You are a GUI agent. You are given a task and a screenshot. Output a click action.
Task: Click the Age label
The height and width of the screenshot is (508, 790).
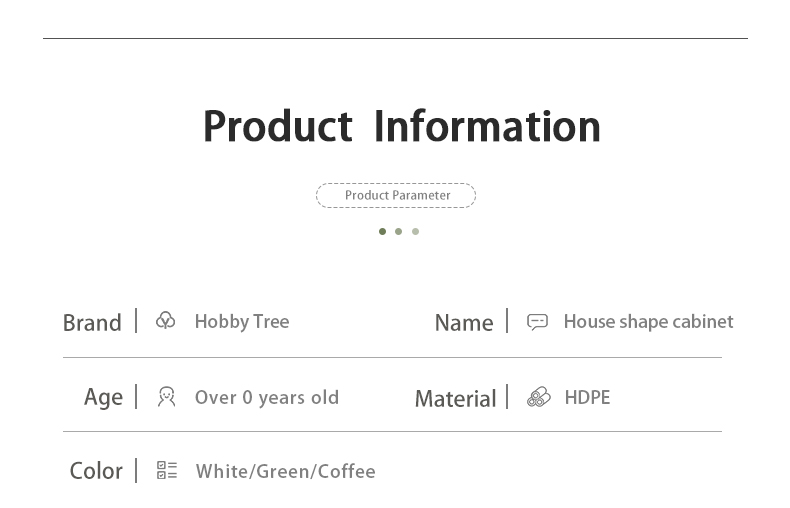pyautogui.click(x=103, y=397)
